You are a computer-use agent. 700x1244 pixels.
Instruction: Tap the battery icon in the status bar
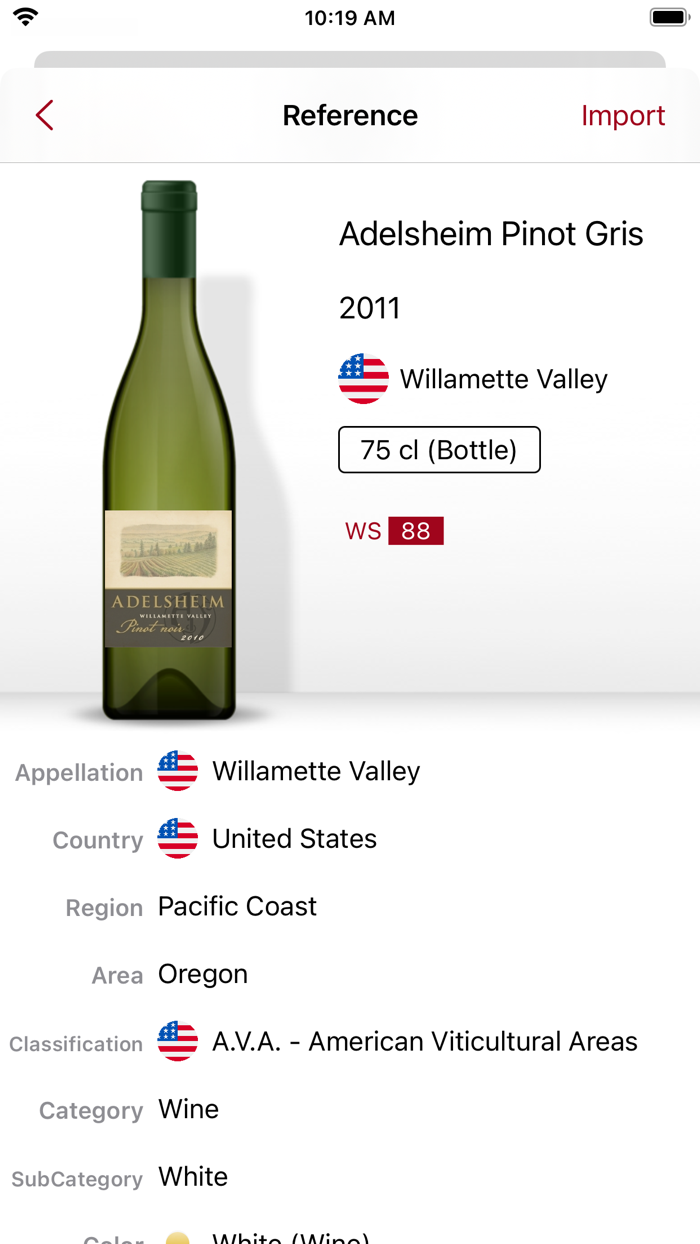coord(667,17)
